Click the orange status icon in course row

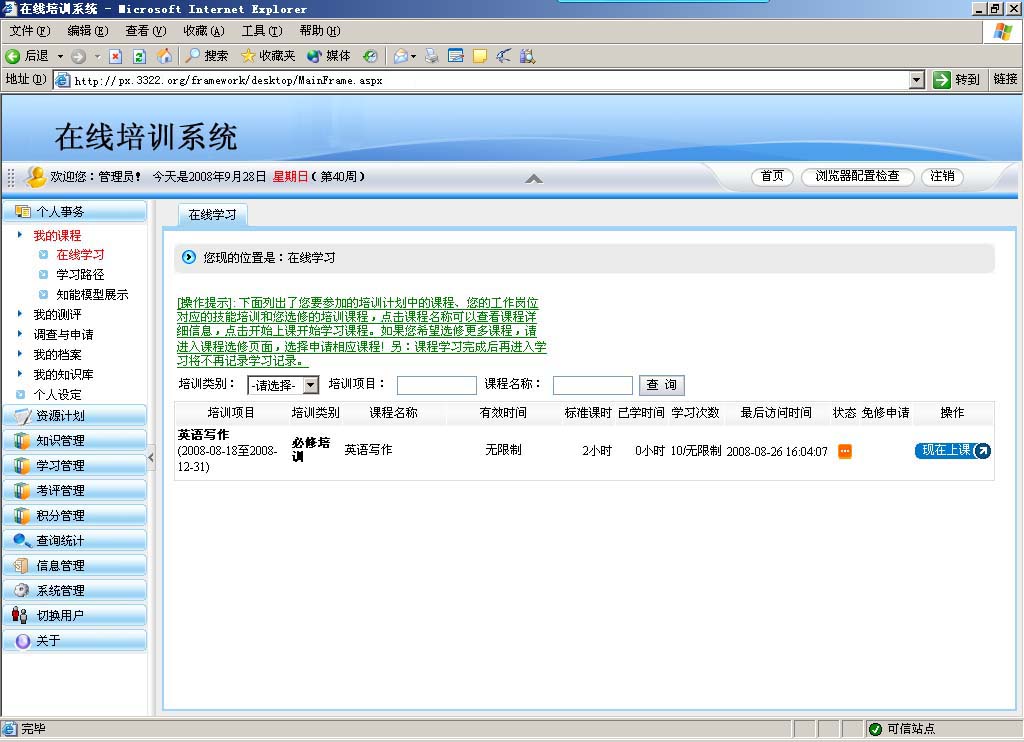point(845,451)
